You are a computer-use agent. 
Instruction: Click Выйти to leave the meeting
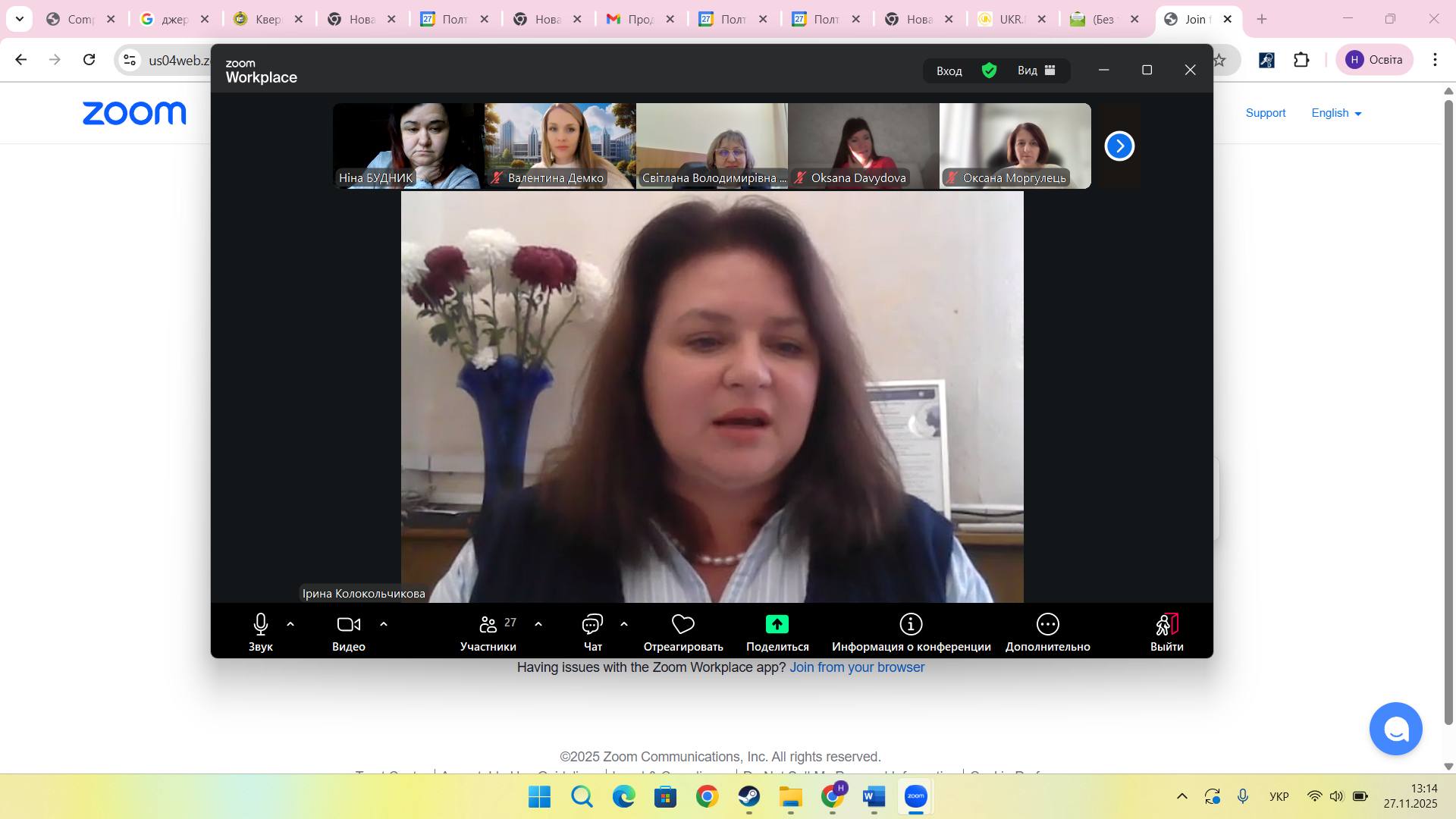pyautogui.click(x=1166, y=632)
